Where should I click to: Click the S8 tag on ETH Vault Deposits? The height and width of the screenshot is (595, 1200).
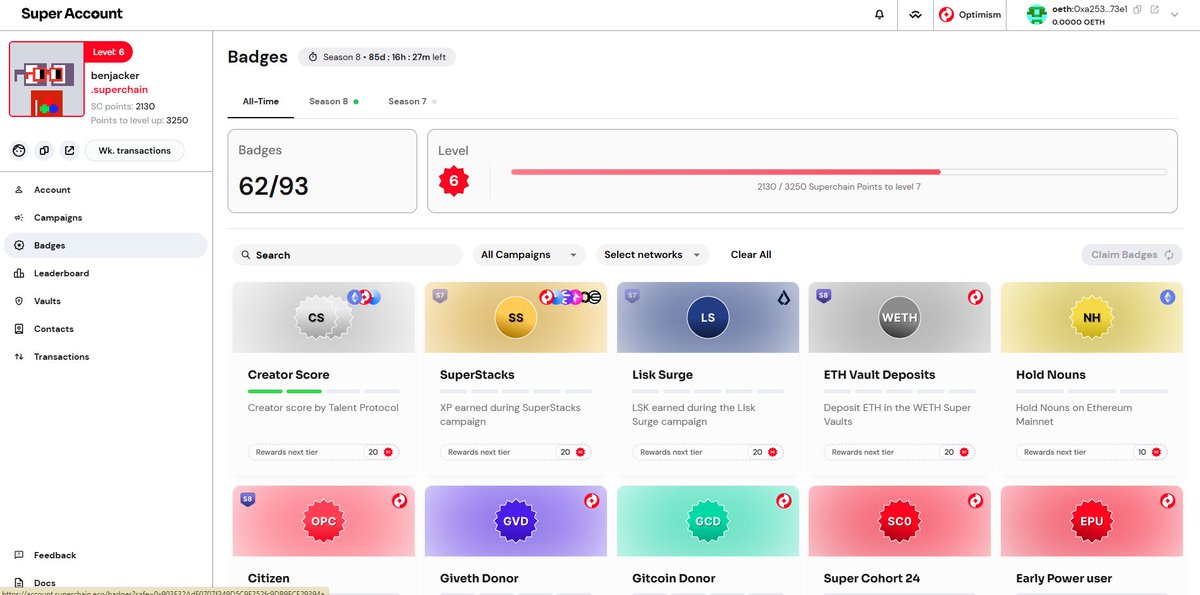824,296
